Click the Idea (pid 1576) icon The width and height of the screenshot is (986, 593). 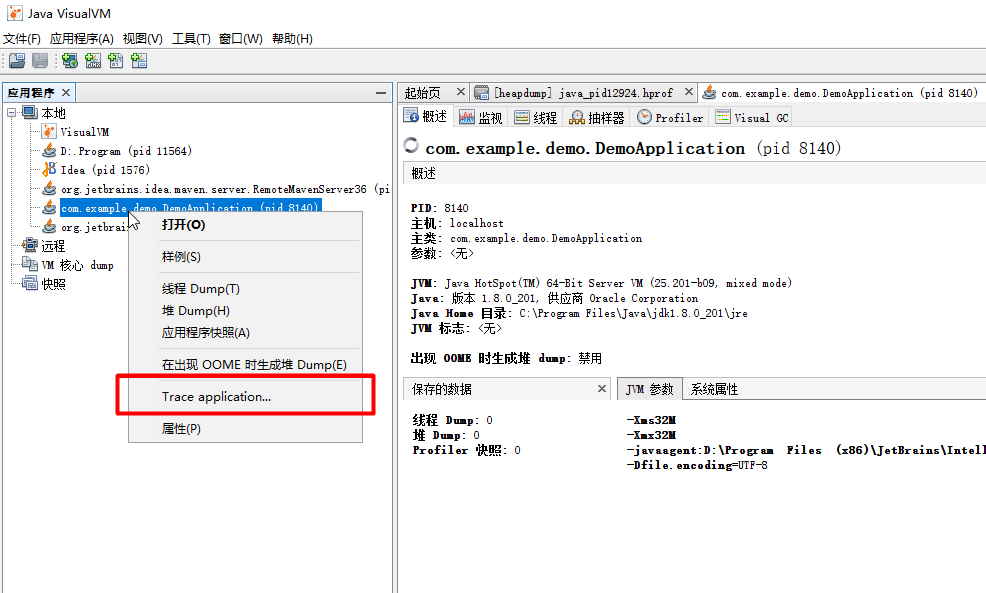coord(49,169)
